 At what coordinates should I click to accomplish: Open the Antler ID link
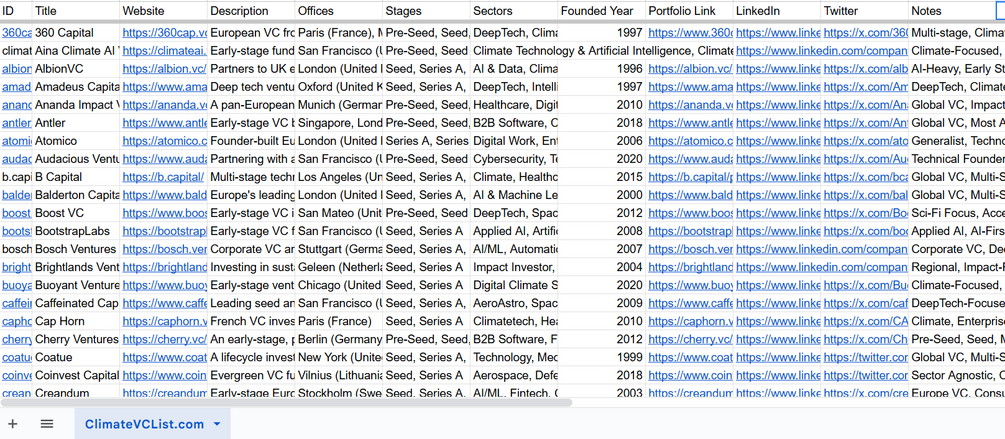point(16,122)
